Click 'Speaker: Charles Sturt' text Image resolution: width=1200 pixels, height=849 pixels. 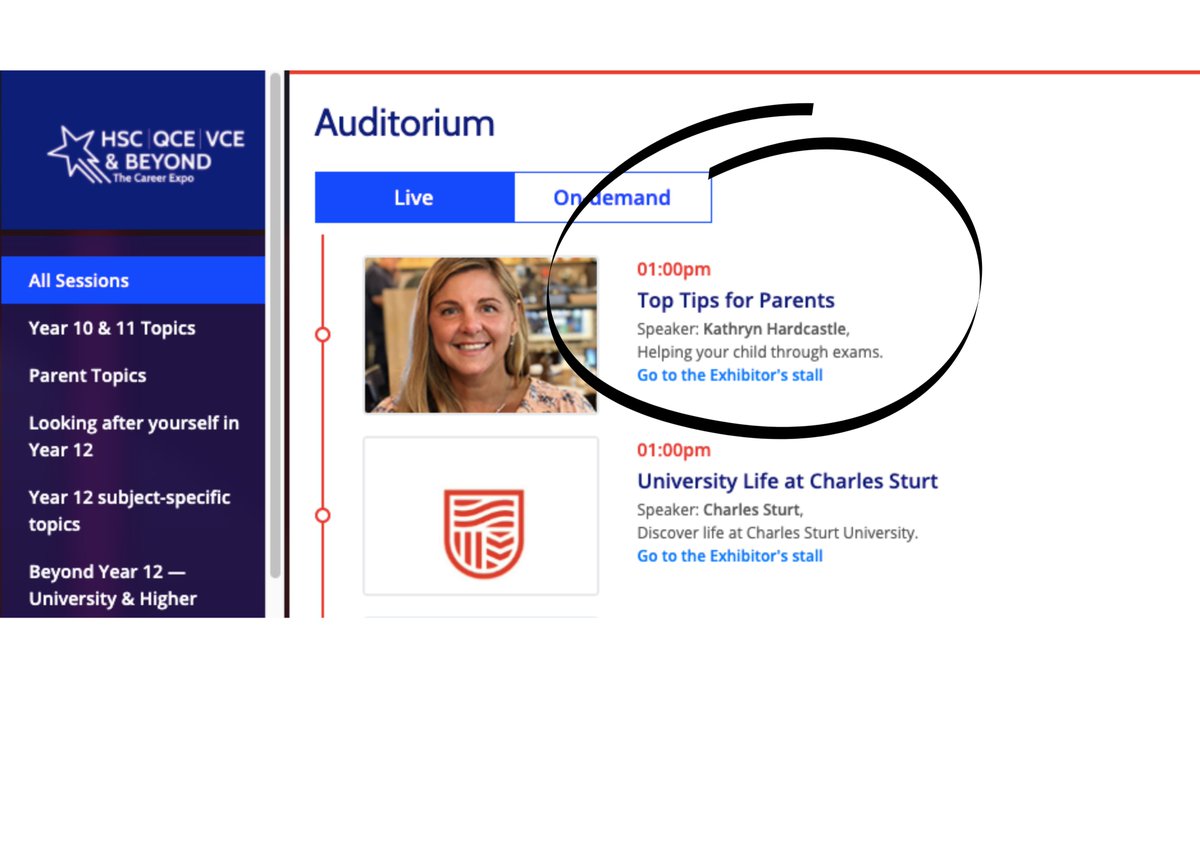coord(719,509)
